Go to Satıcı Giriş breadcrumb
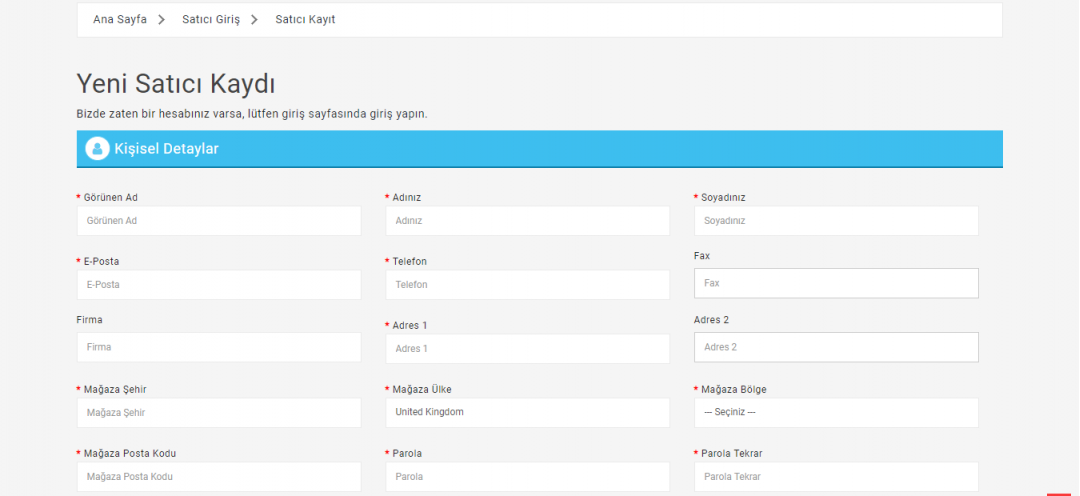1080x496 pixels. [210, 19]
